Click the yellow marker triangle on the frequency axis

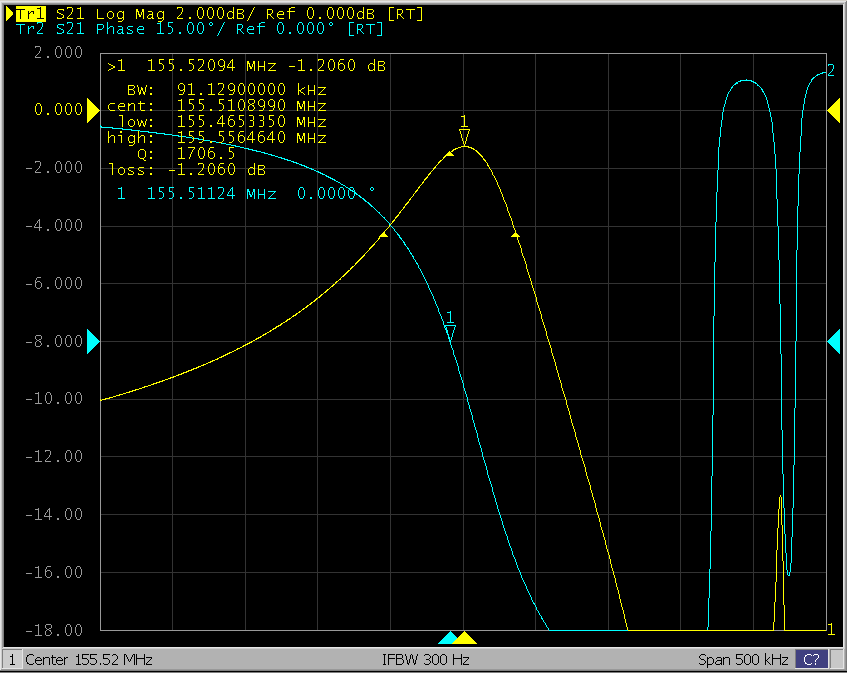click(466, 637)
